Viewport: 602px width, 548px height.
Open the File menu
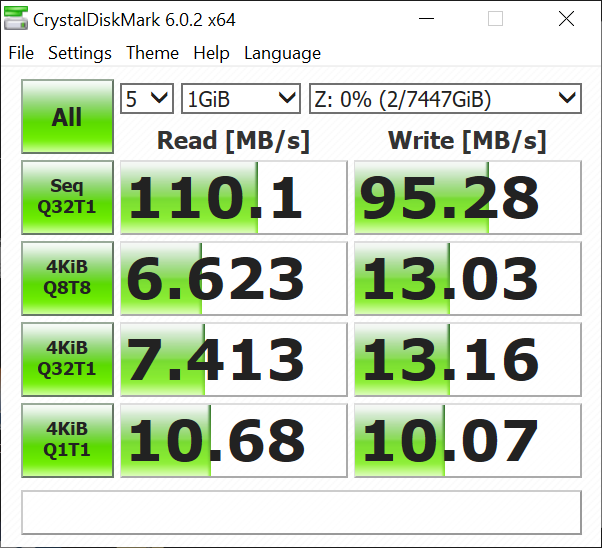[x=21, y=53]
